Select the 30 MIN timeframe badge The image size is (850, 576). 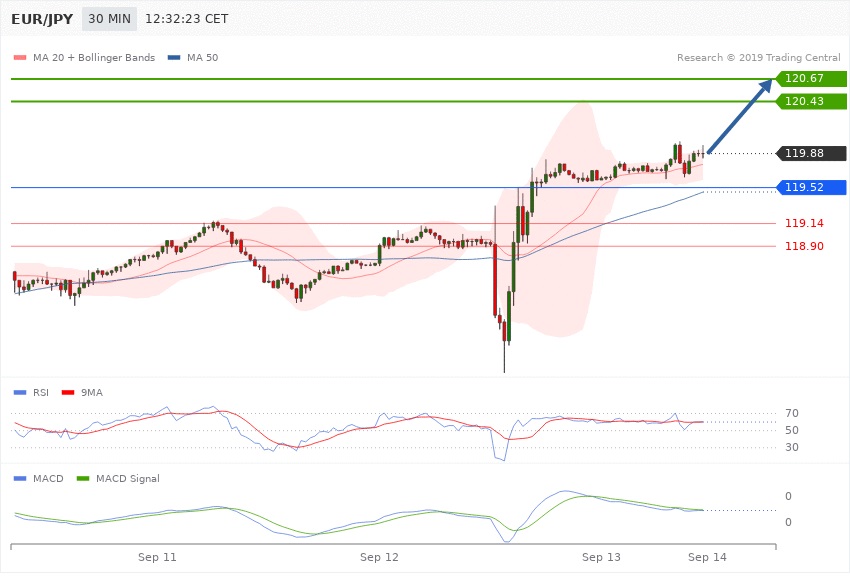(110, 19)
